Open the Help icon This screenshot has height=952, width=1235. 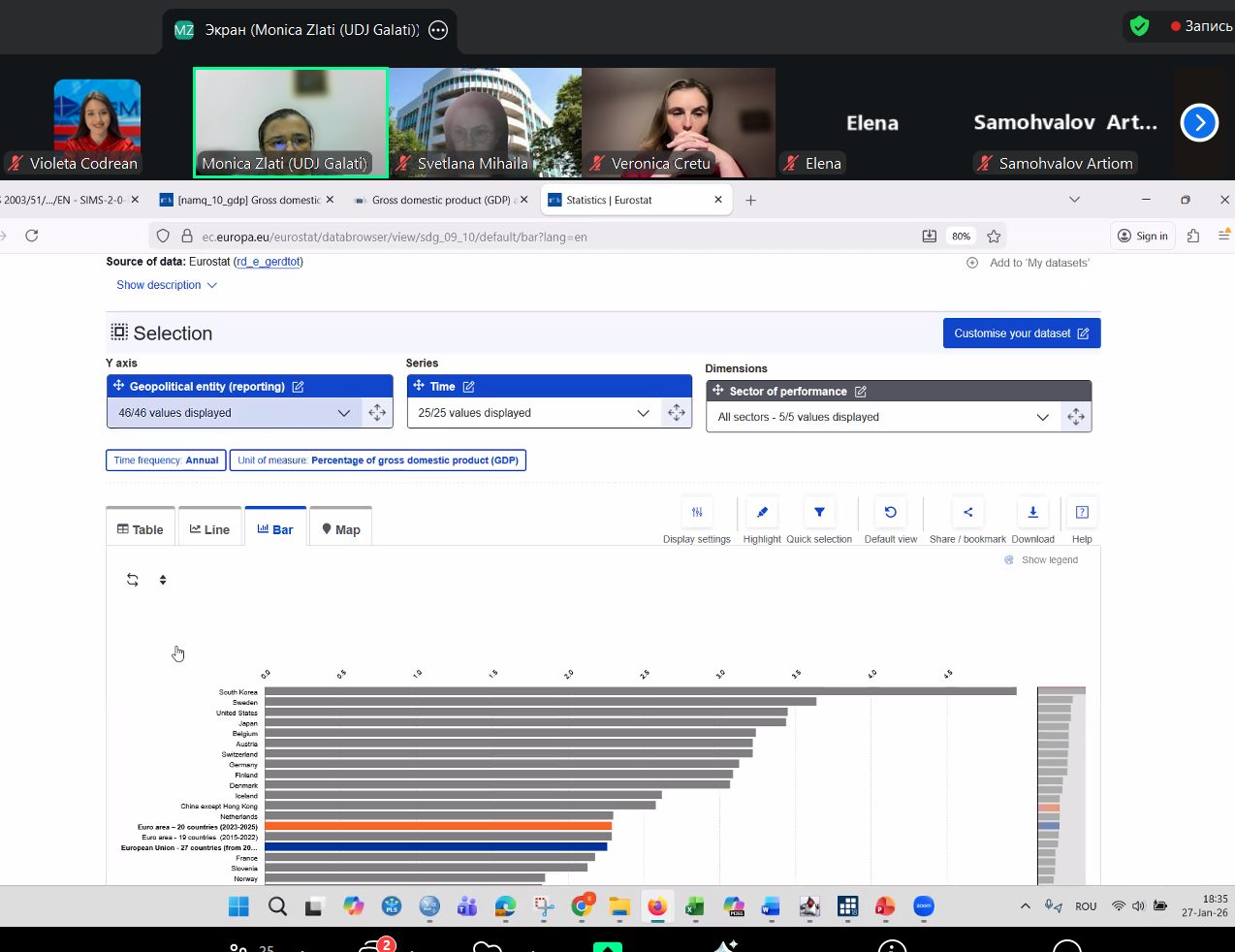pyautogui.click(x=1082, y=513)
